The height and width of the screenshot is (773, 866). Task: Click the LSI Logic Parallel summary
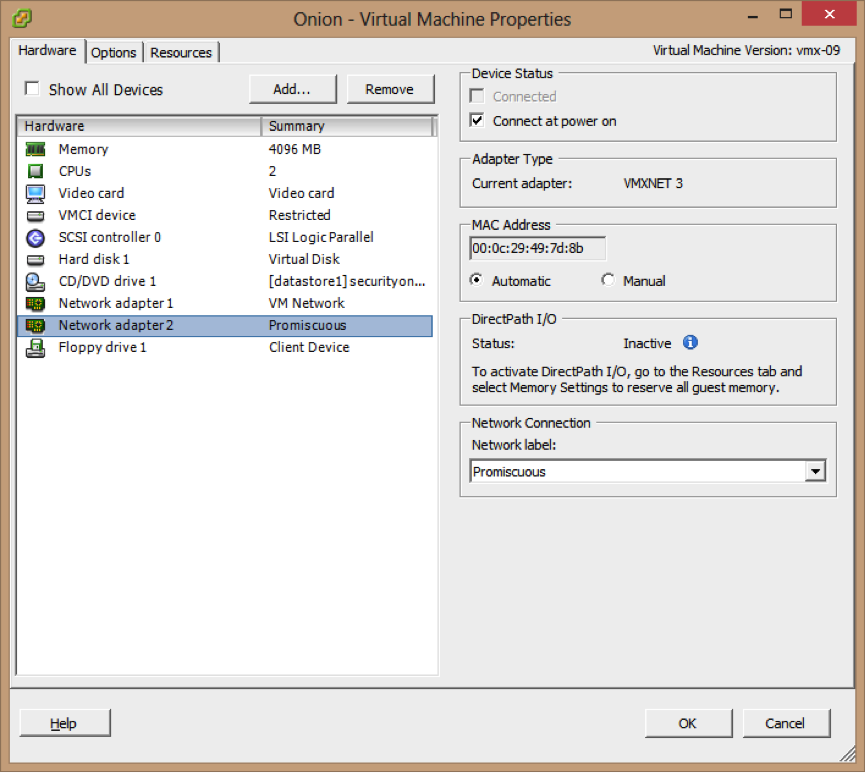(321, 237)
